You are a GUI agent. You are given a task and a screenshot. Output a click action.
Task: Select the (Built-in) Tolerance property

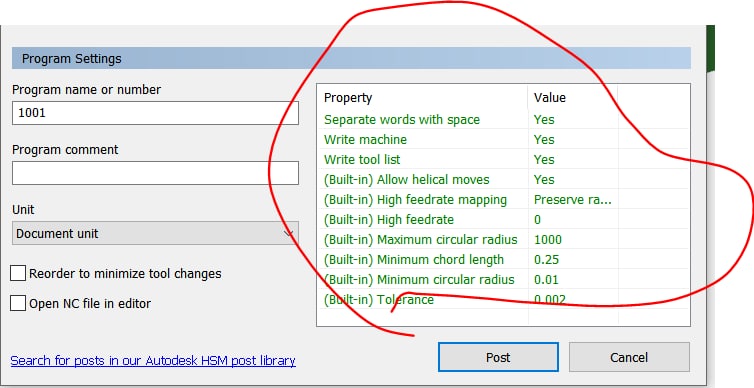[379, 300]
